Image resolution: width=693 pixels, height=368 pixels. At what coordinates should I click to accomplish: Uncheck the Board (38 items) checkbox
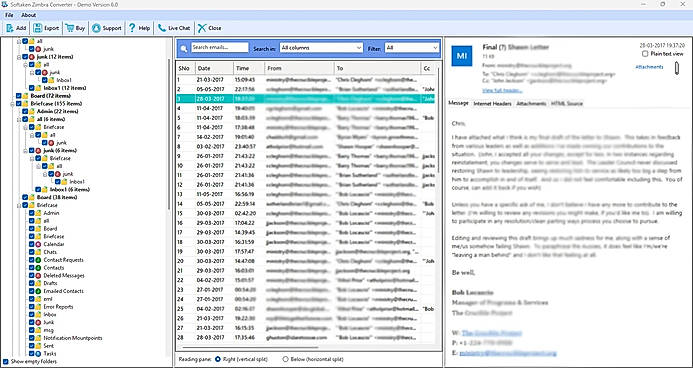point(25,197)
